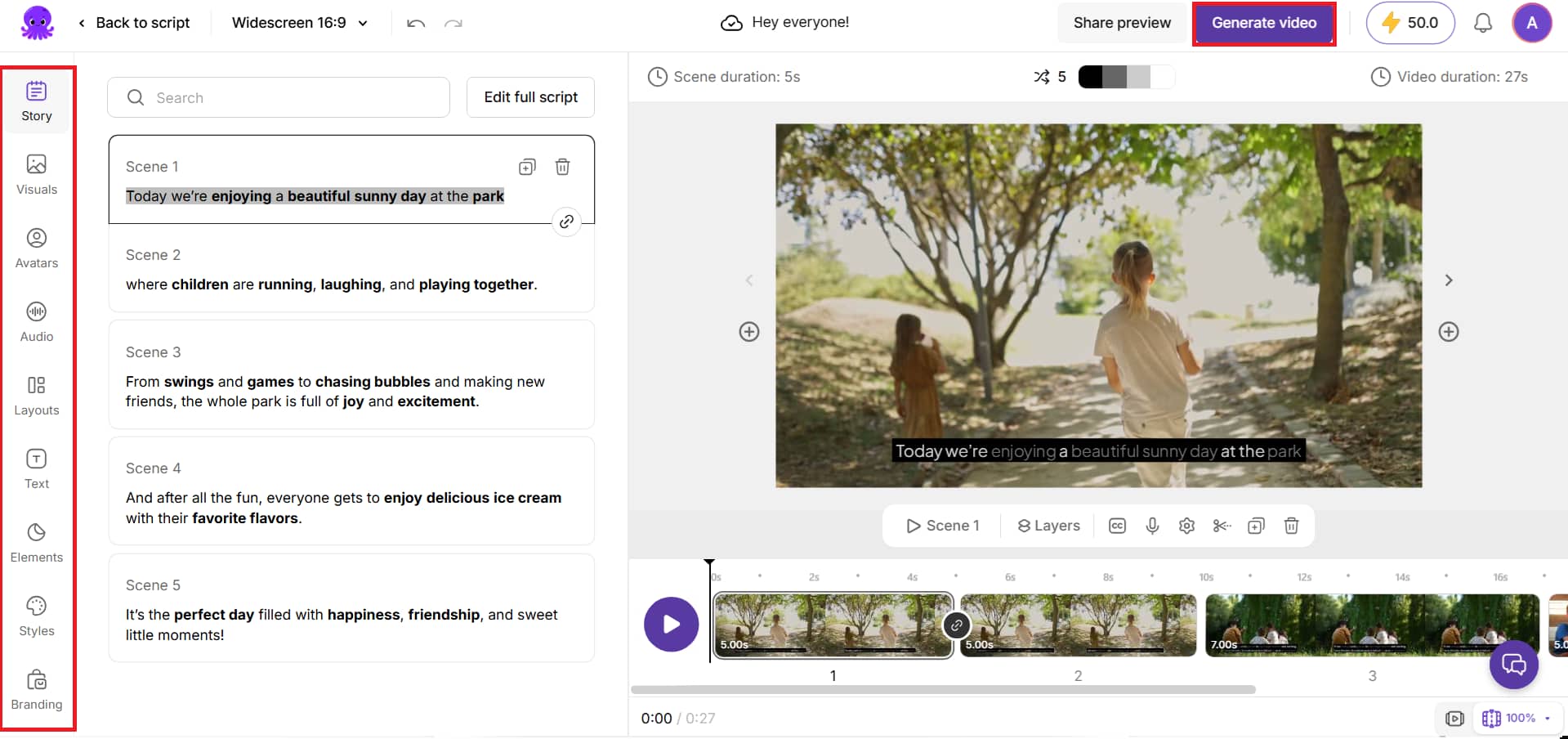Viewport: 1568px width, 739px height.
Task: Pick the black color swatch
Action: [1091, 77]
